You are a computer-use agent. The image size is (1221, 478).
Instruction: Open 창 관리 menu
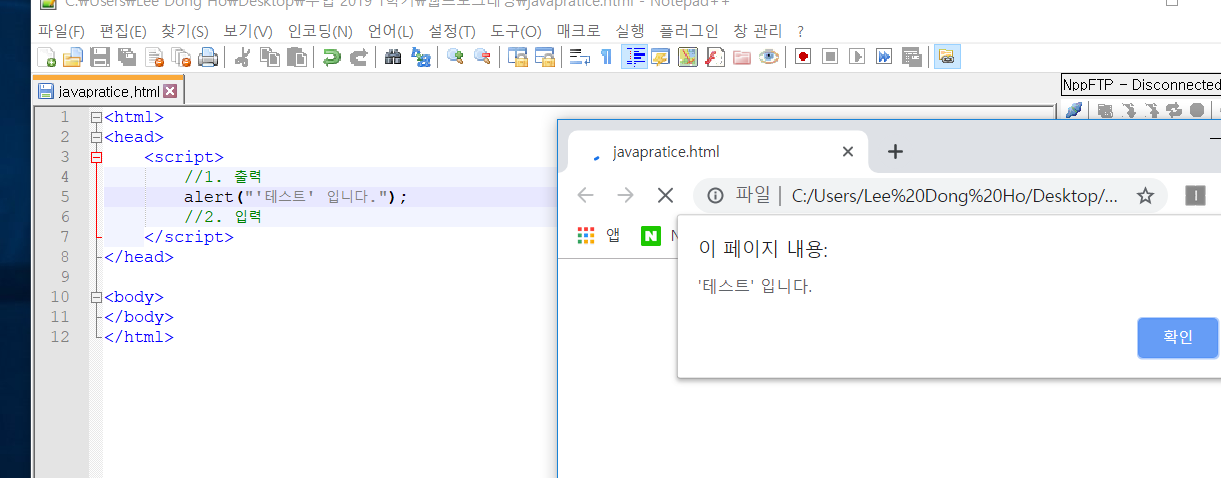pos(759,31)
